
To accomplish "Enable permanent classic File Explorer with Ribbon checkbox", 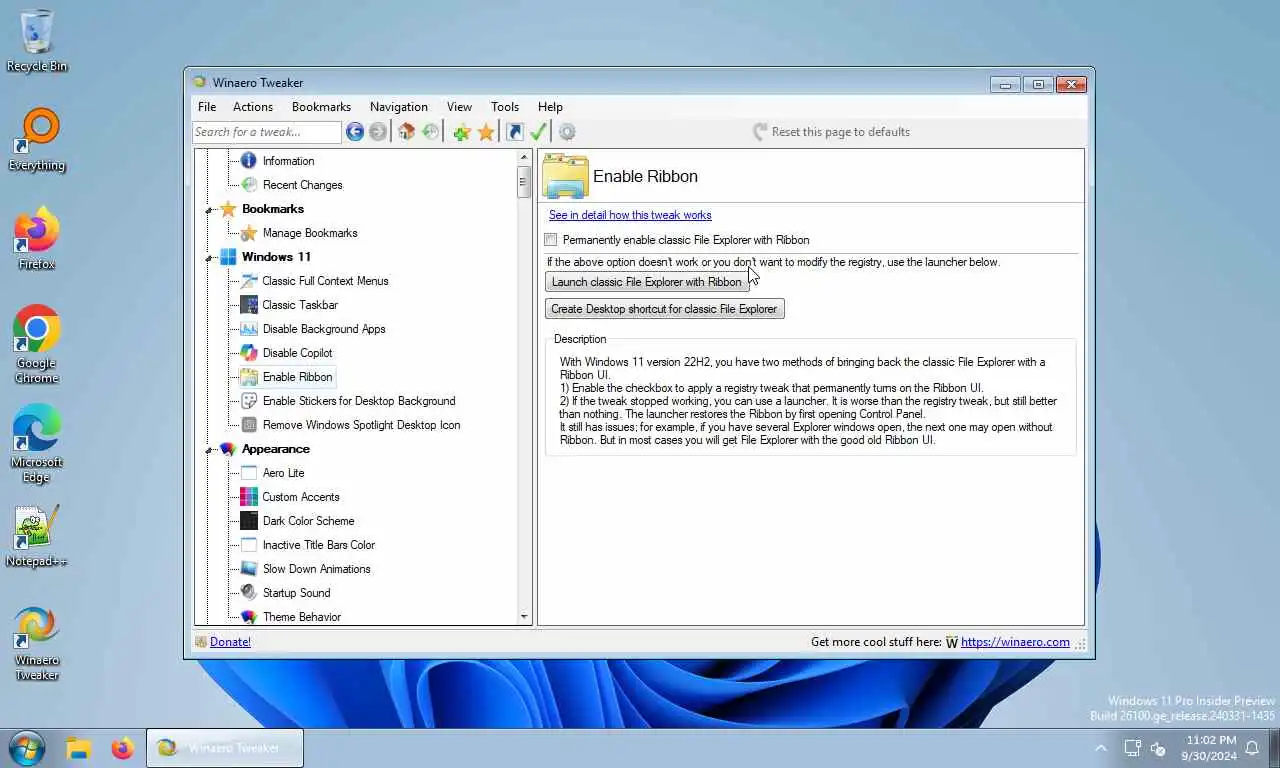I will (x=551, y=240).
